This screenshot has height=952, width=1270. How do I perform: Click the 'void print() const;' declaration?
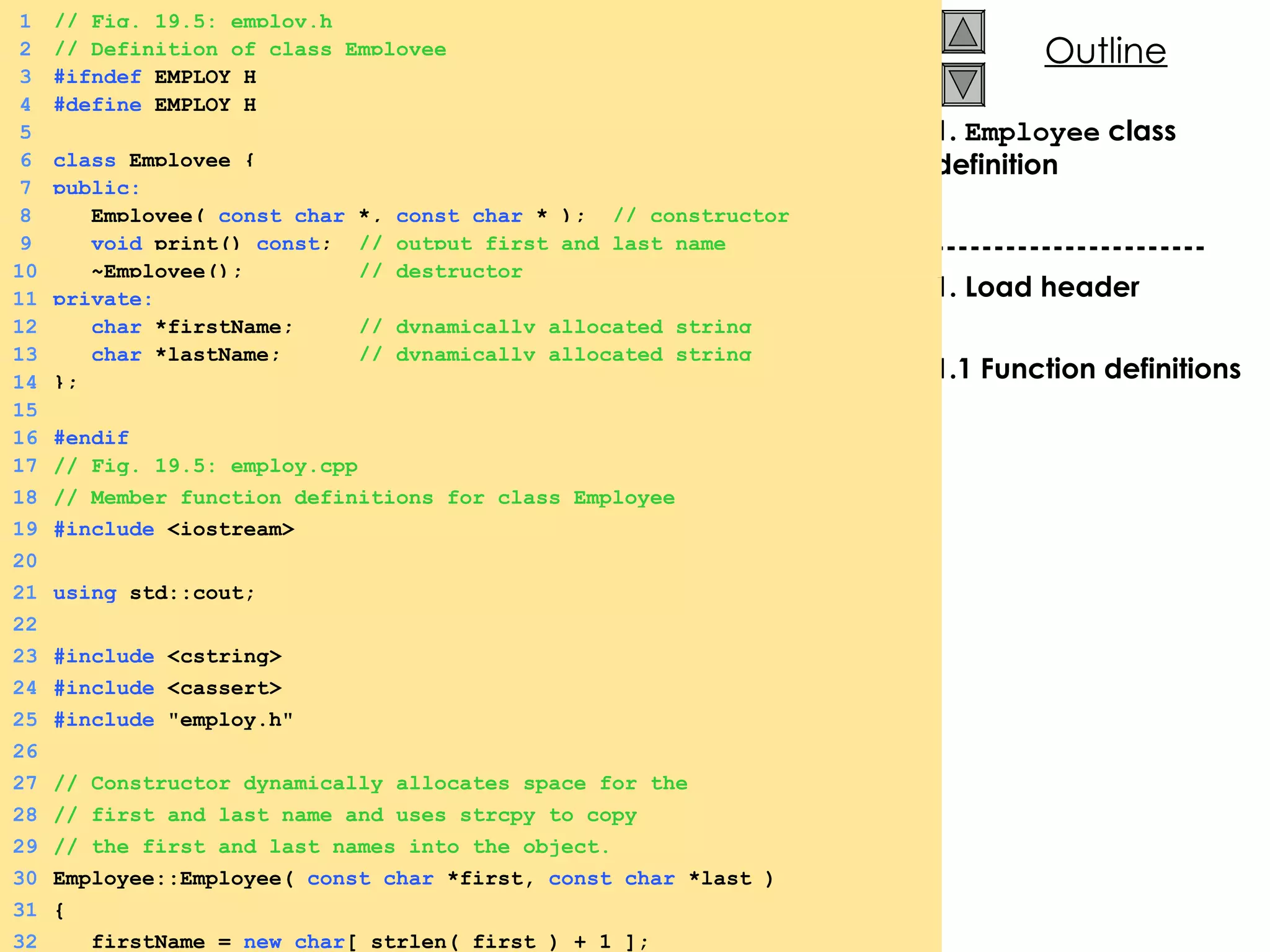tap(211, 243)
